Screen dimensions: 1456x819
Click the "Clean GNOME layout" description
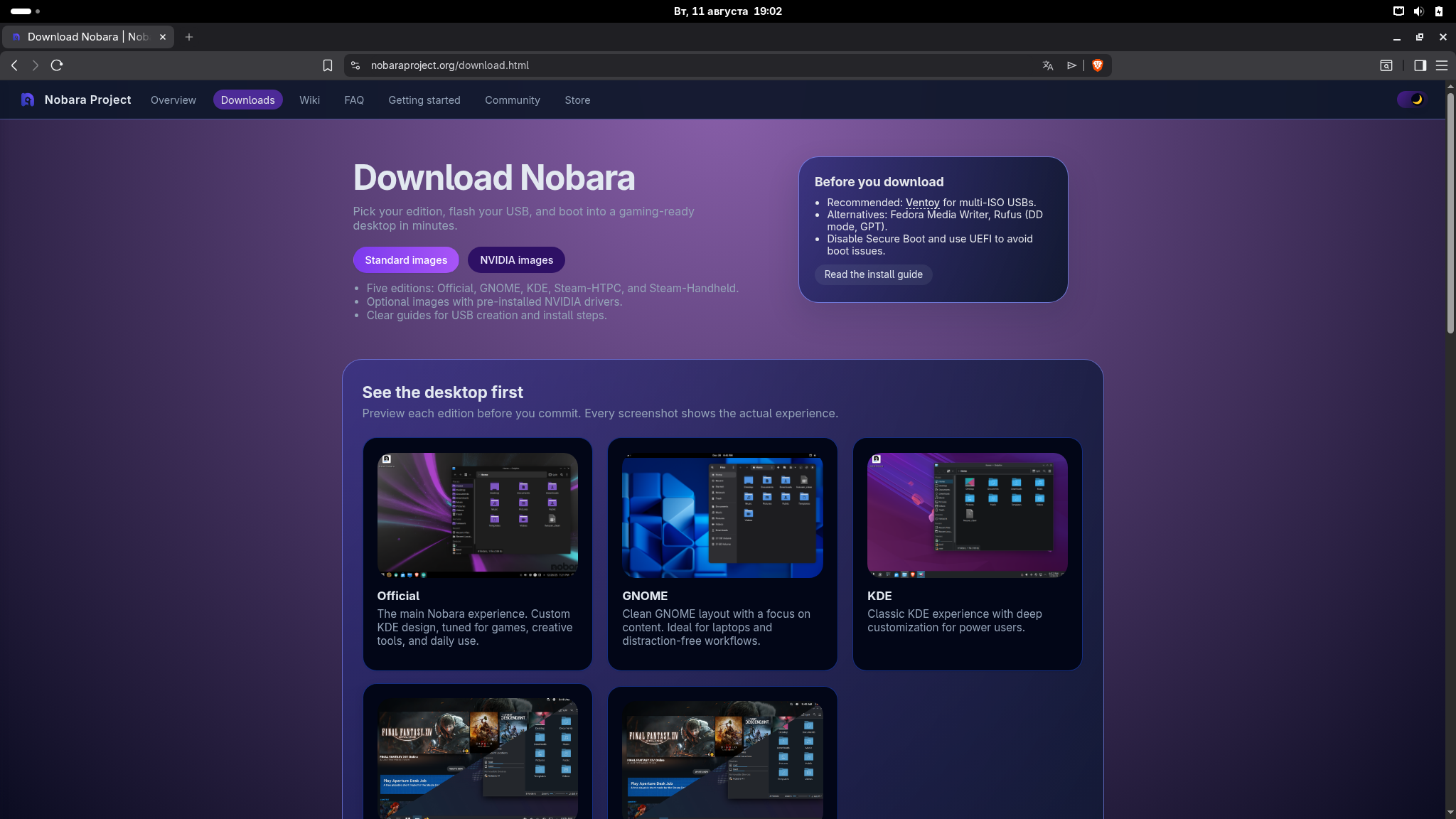[716, 627]
